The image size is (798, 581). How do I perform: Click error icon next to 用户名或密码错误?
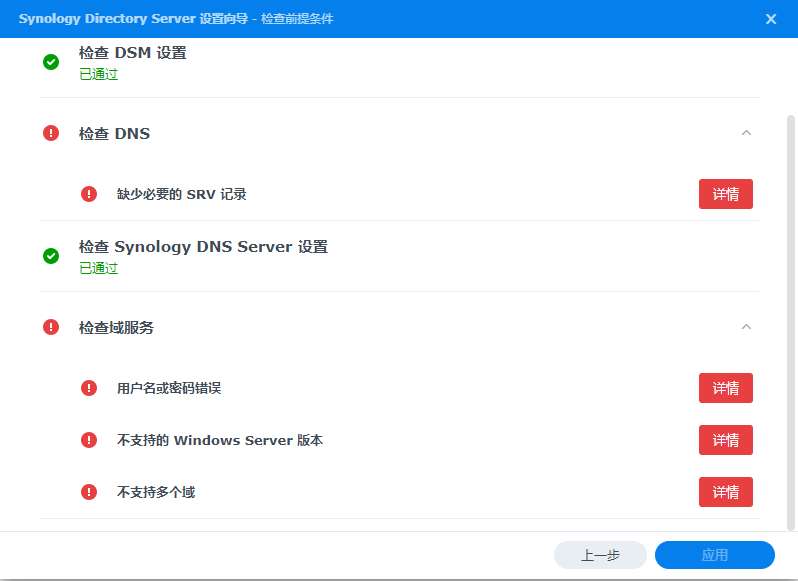tap(89, 388)
